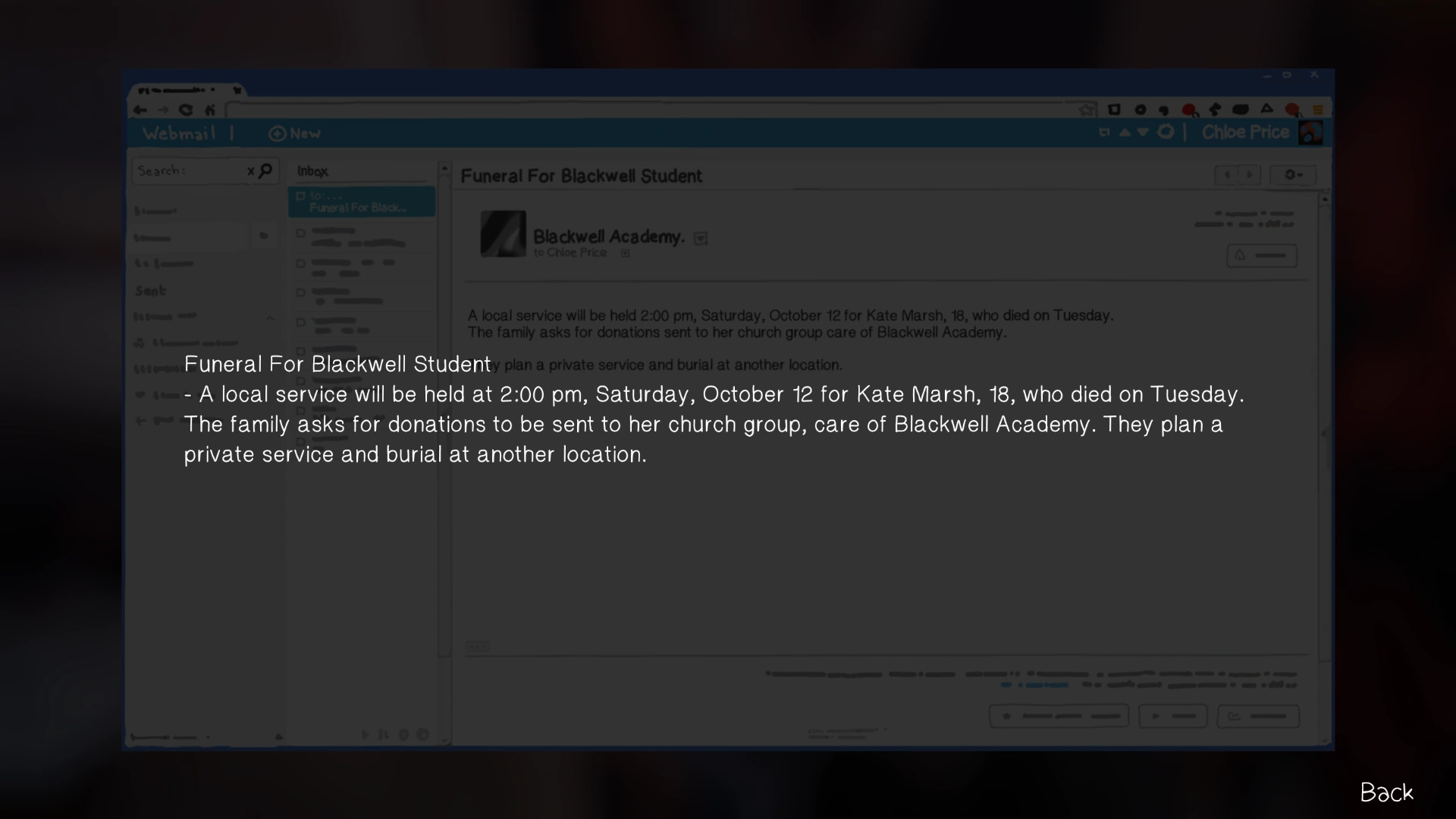
Task: Select the Inbox tab header
Action: click(312, 171)
